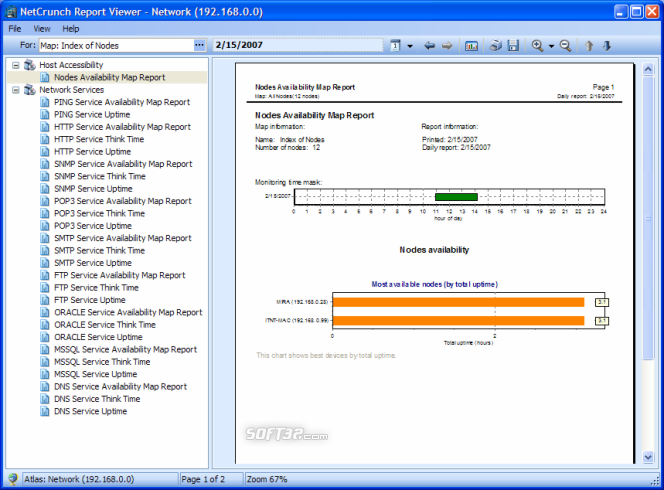
Task: Click the save report floppy icon
Action: click(513, 45)
